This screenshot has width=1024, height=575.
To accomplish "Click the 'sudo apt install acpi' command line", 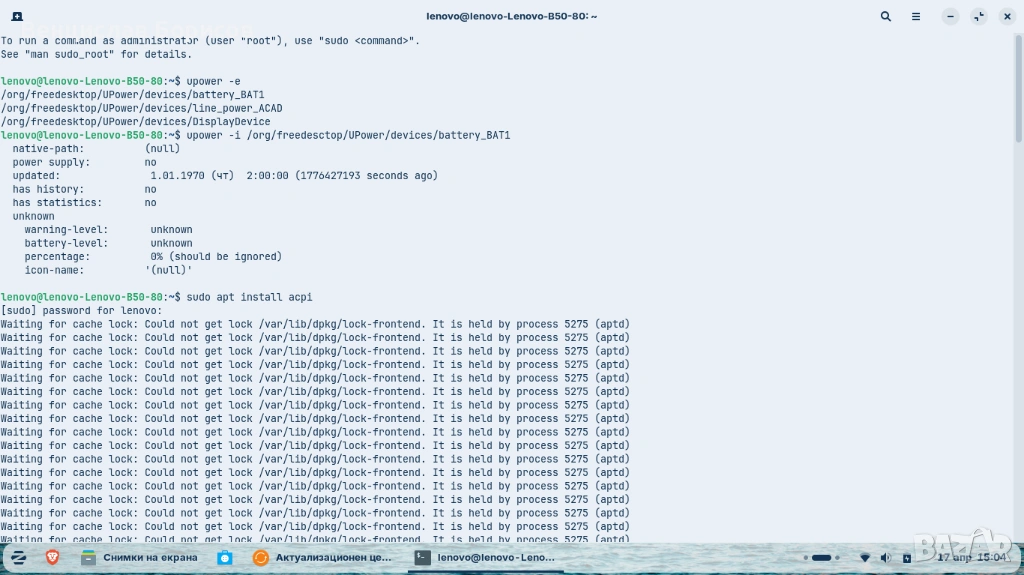I will pyautogui.click(x=249, y=297).
